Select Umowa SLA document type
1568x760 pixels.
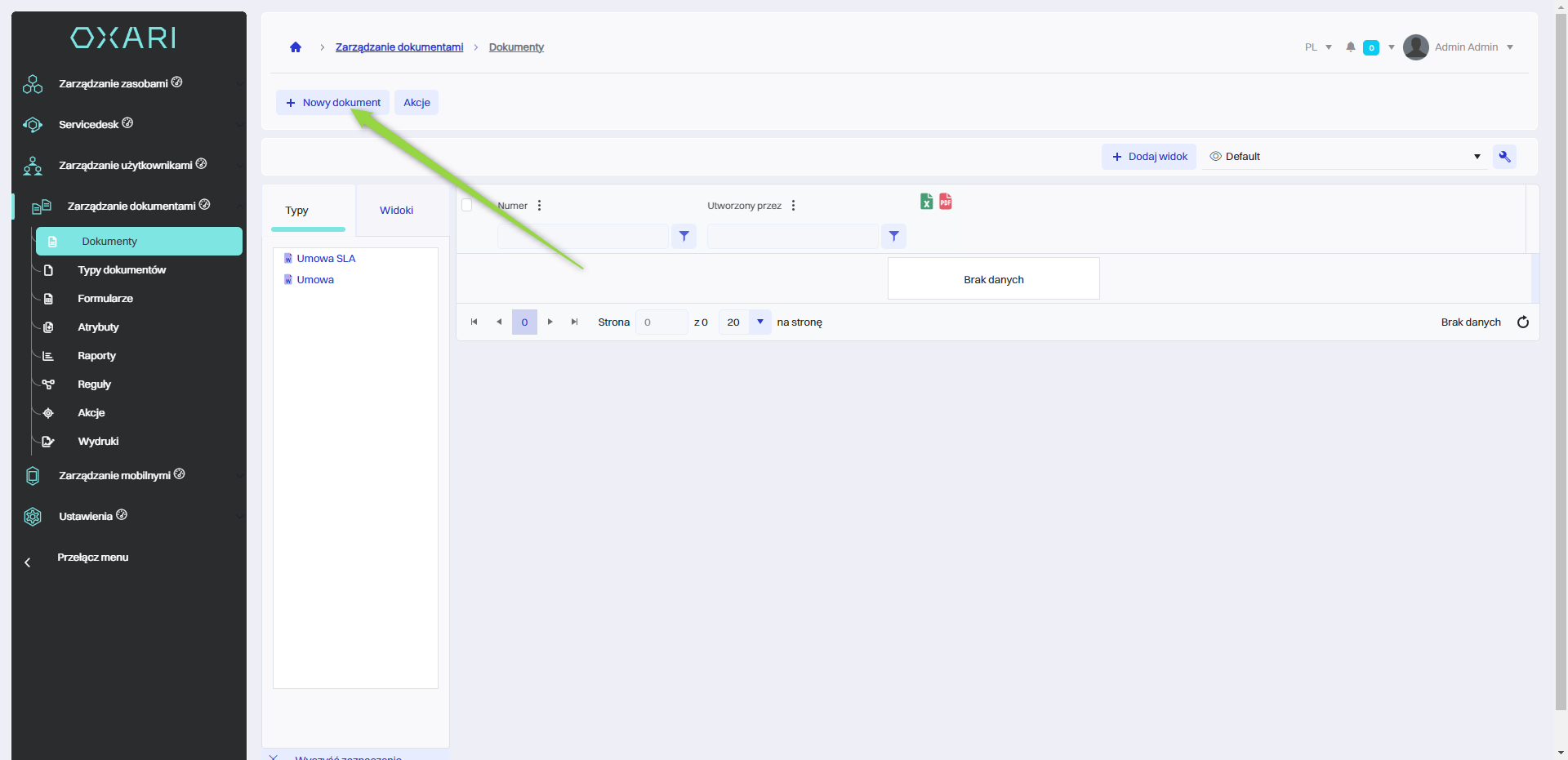326,259
